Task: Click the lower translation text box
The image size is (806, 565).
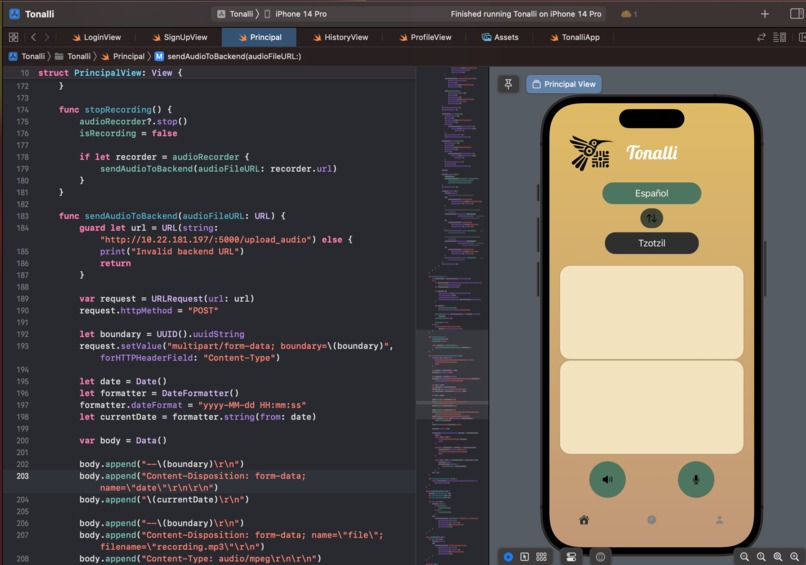Action: (651, 407)
